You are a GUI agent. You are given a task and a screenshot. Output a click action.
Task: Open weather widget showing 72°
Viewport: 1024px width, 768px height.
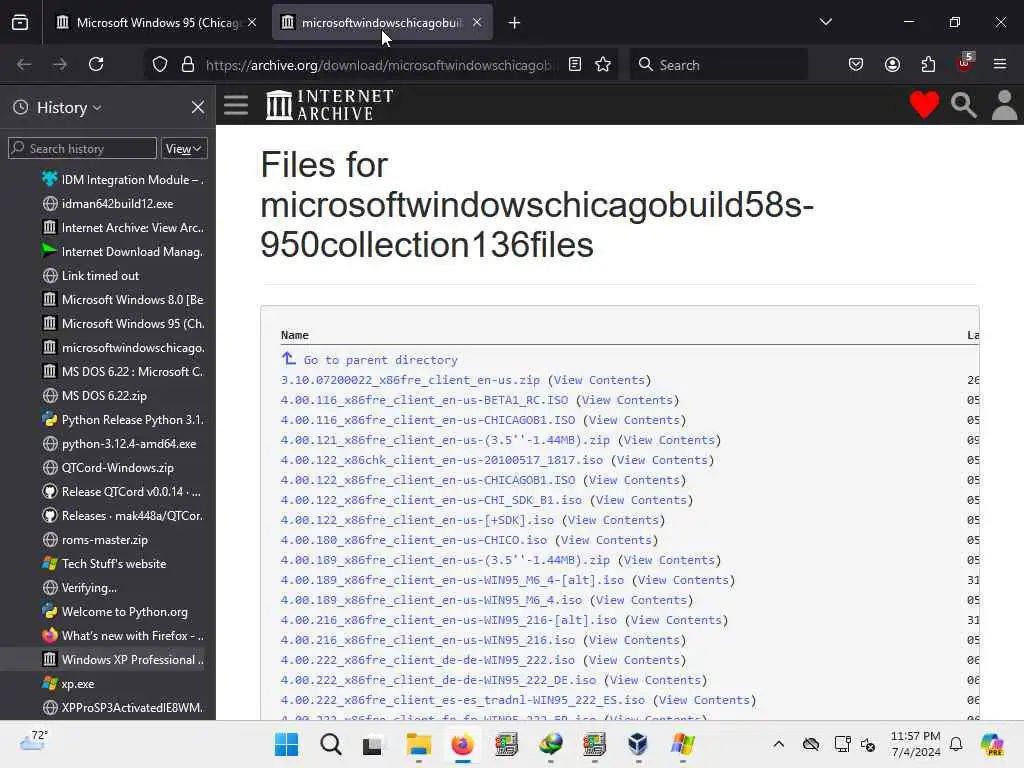coord(34,741)
